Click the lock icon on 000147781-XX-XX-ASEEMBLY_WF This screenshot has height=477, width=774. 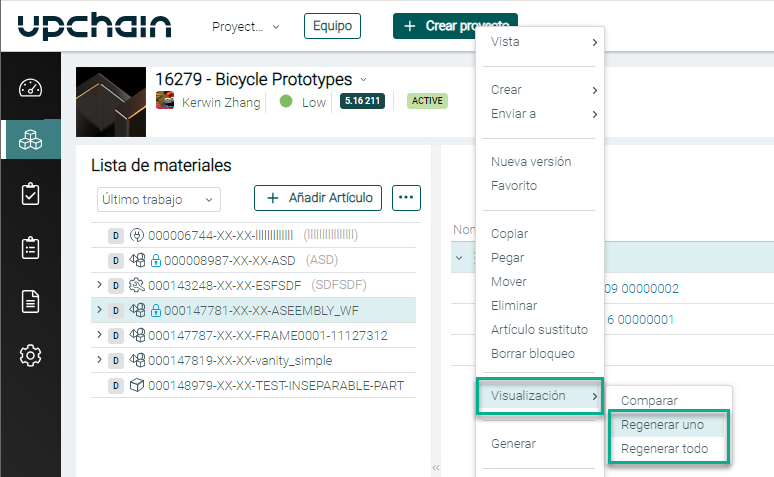[x=156, y=311]
